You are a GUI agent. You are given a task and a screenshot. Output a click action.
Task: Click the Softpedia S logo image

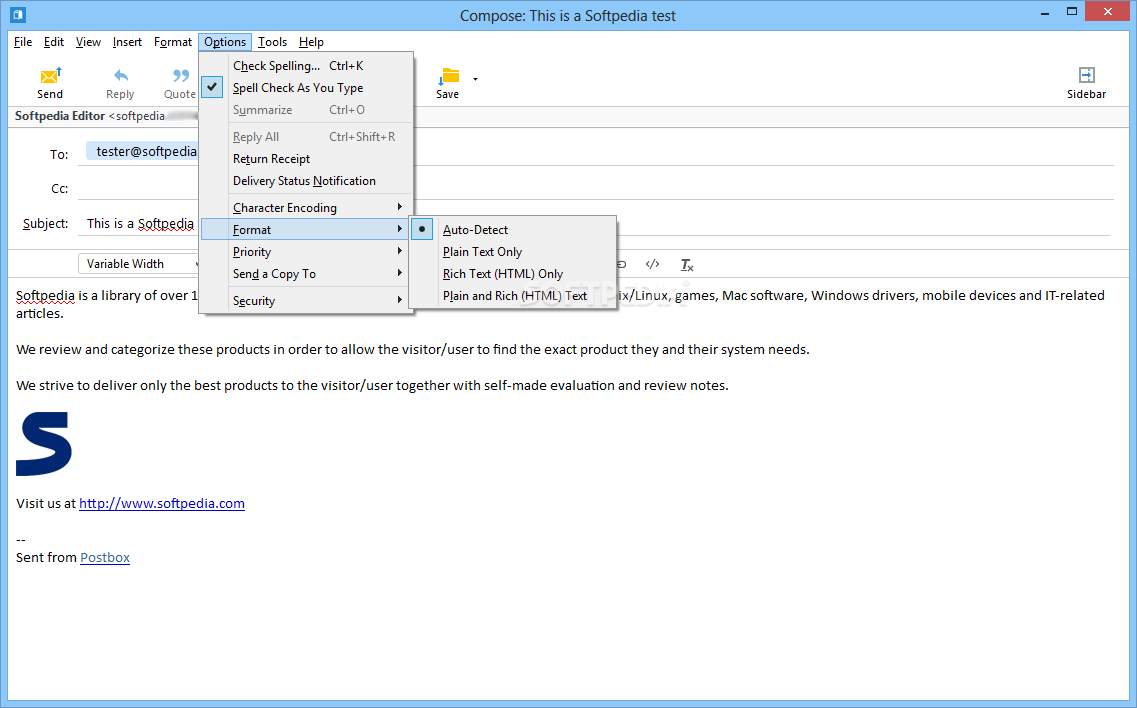pos(44,444)
